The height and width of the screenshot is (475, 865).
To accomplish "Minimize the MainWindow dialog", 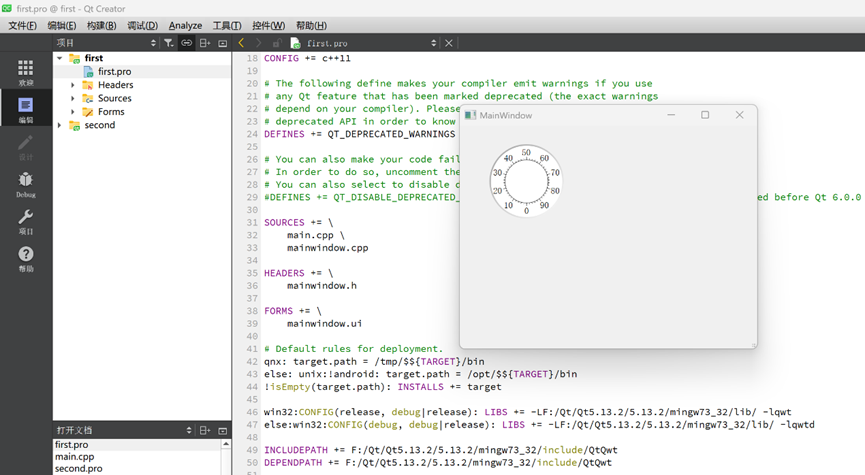I will (x=671, y=115).
